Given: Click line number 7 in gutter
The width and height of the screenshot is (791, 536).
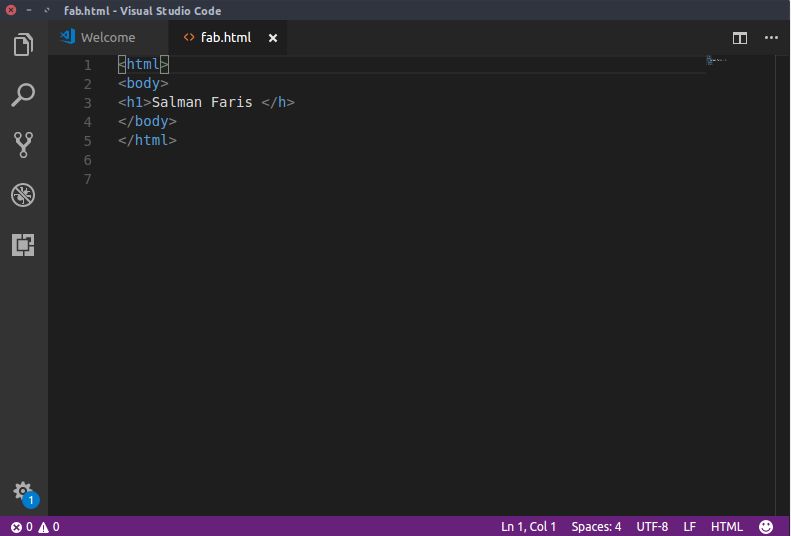Looking at the screenshot, I should [x=88, y=179].
